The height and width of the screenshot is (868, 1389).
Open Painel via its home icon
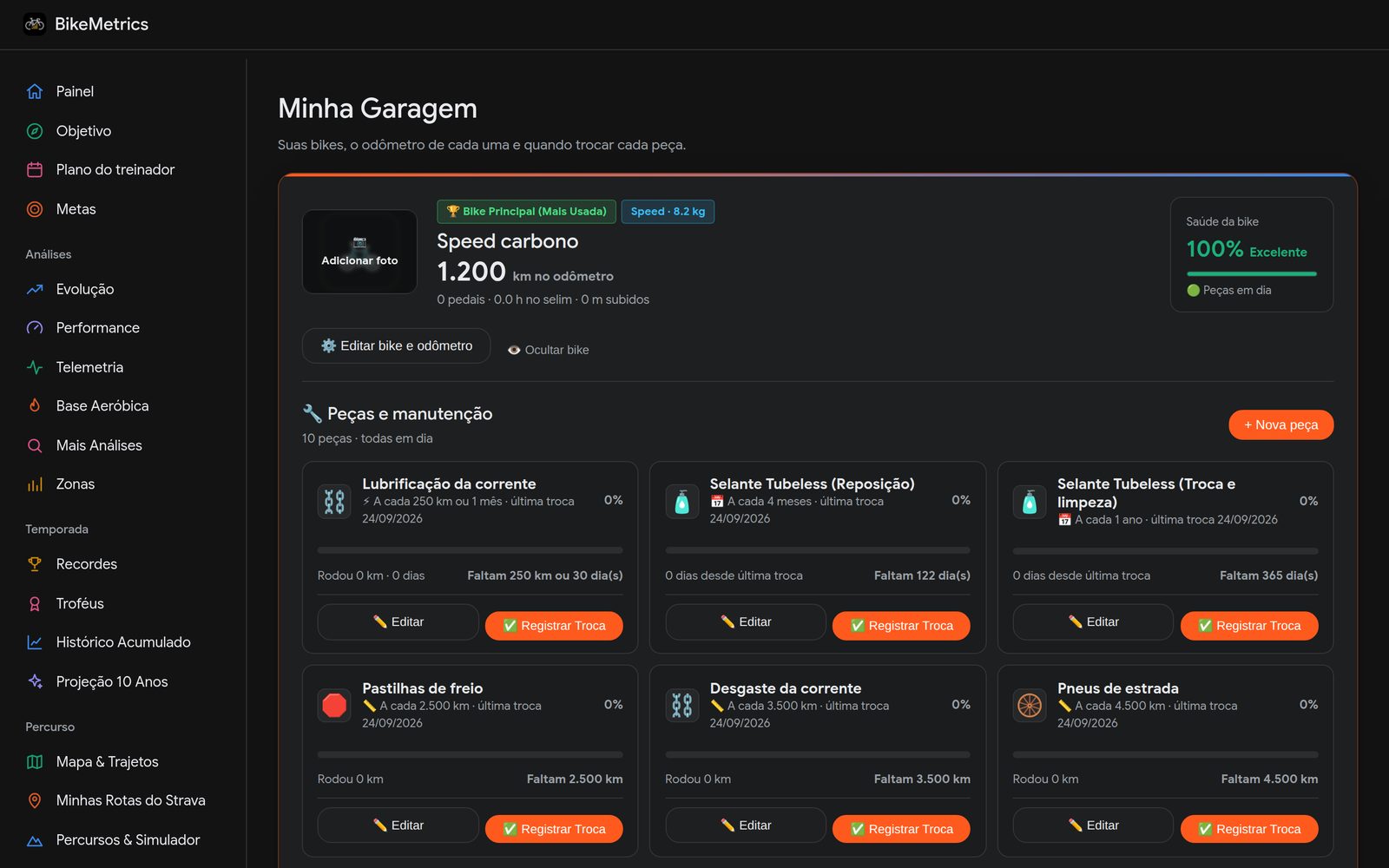tap(35, 91)
